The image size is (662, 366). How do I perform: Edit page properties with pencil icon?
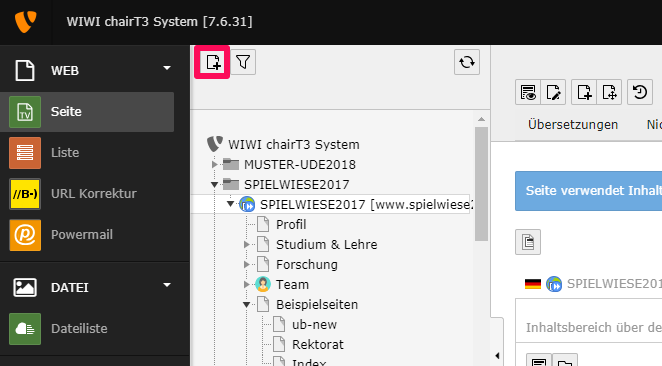(553, 92)
